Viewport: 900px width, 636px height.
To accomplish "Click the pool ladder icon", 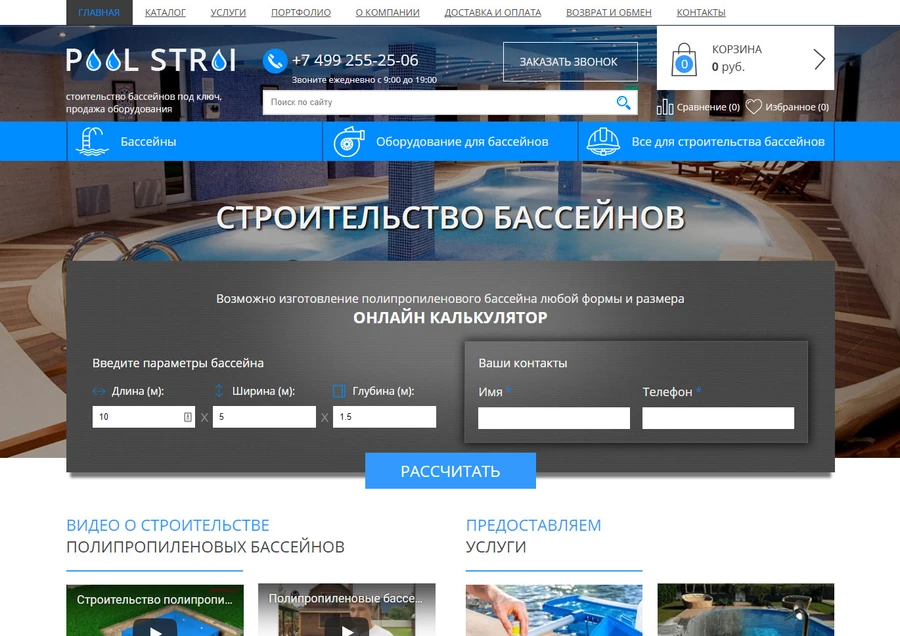I will (92, 142).
